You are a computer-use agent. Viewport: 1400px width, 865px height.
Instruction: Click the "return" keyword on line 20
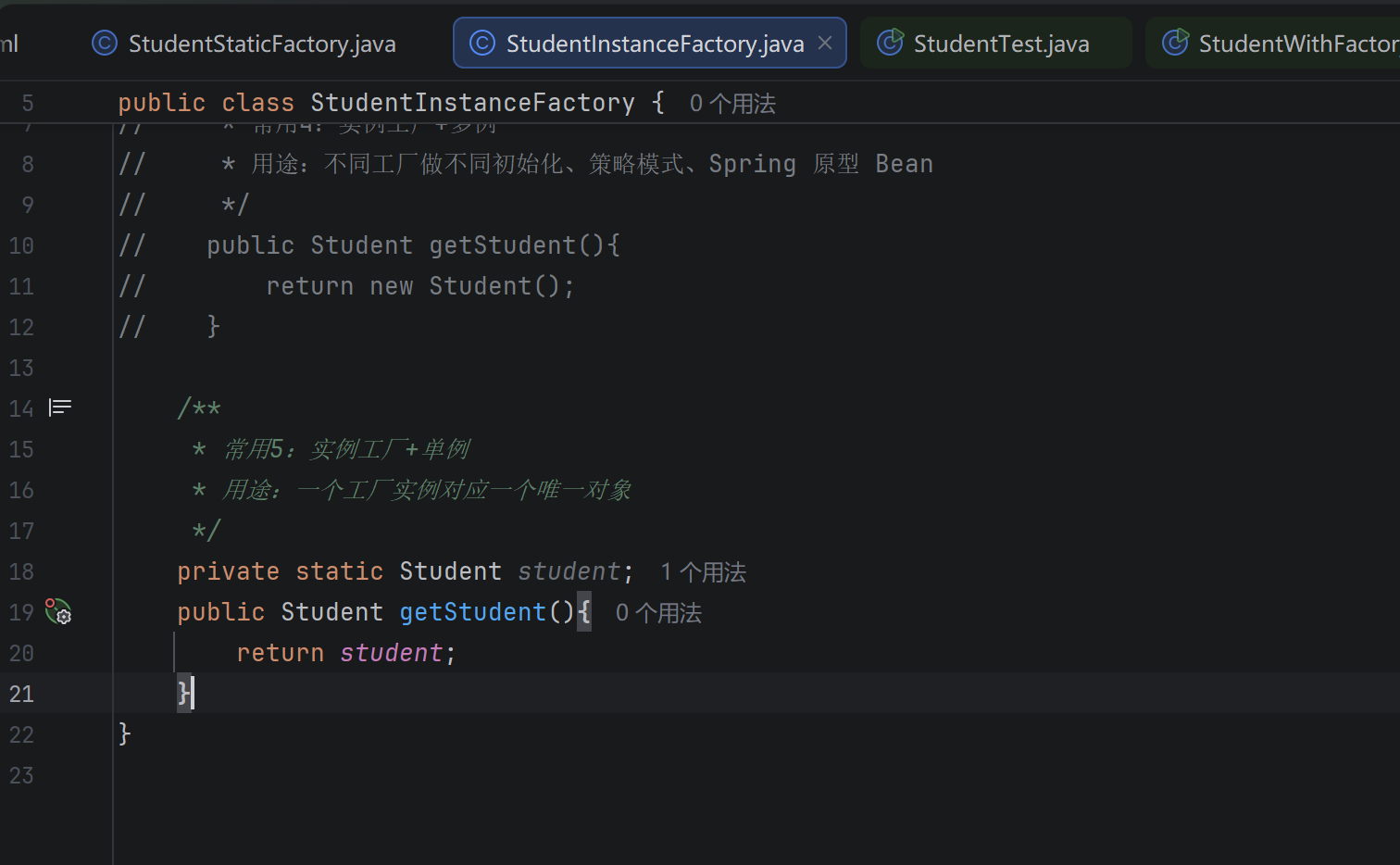pos(281,653)
